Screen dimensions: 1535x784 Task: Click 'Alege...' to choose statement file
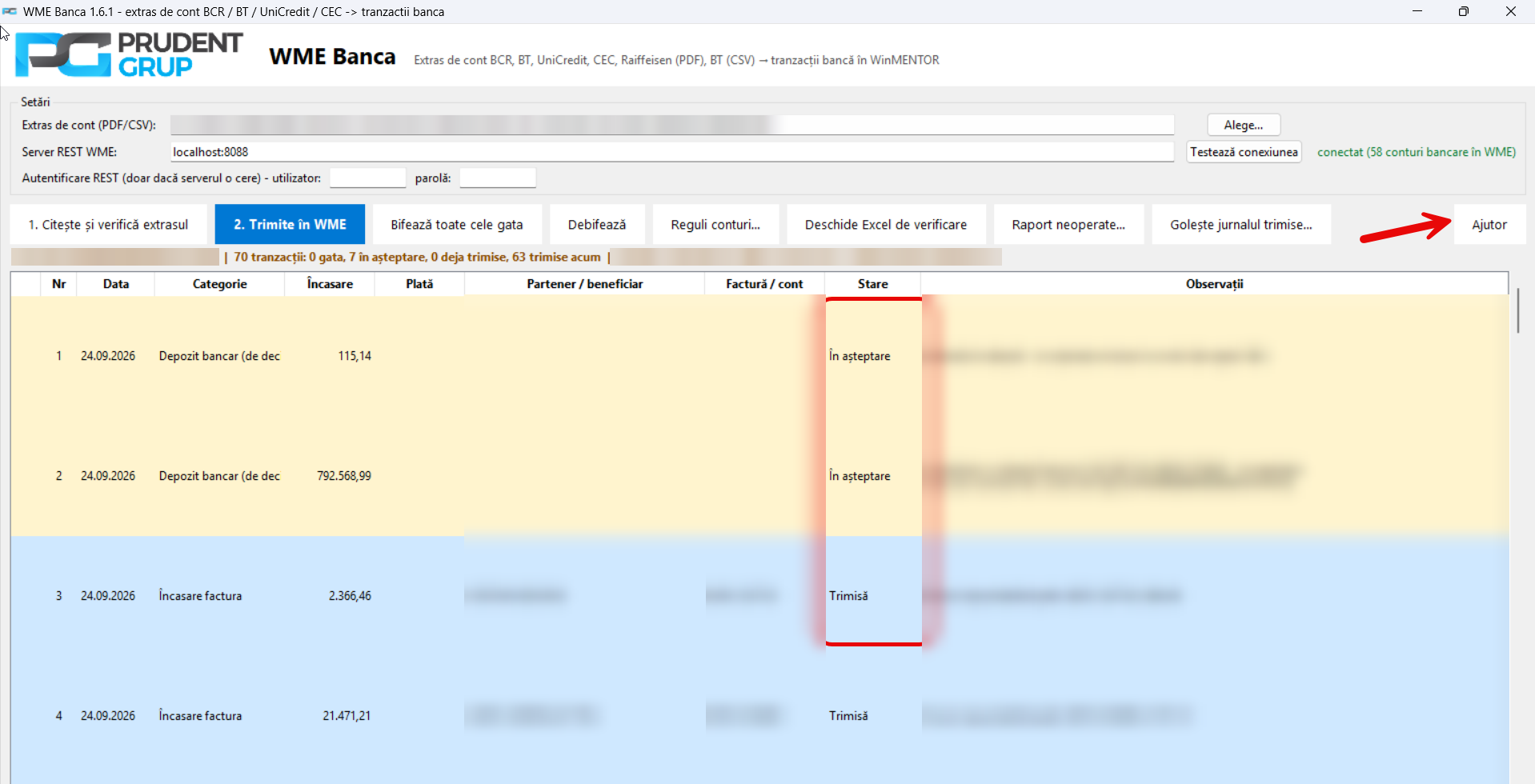click(1244, 125)
